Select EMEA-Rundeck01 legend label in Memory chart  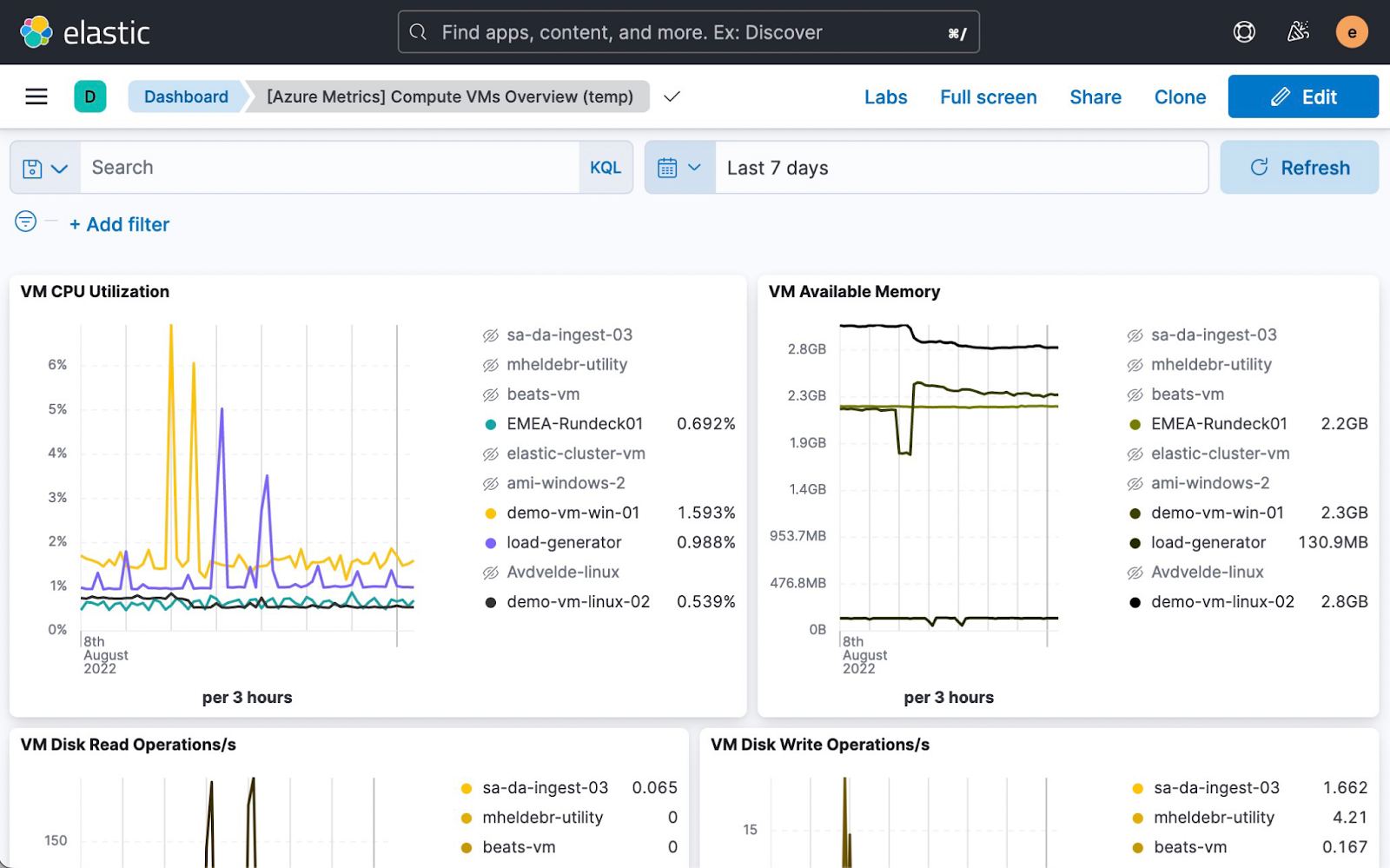click(x=1219, y=424)
